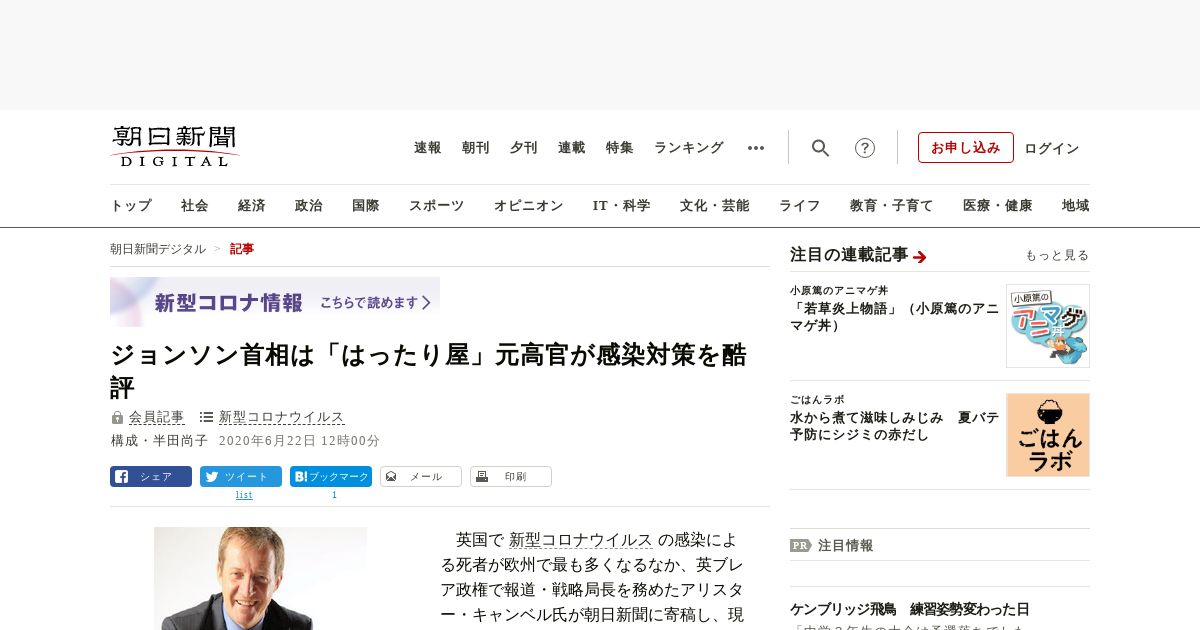The height and width of the screenshot is (630, 1200).
Task: Click the date 2020年6月22日 12時00分
Action: [299, 441]
